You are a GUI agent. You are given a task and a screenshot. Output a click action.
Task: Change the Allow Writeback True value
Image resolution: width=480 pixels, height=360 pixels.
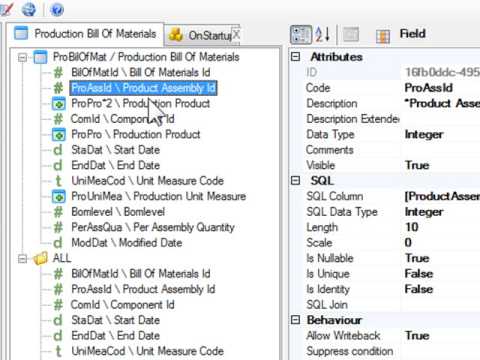pos(440,336)
